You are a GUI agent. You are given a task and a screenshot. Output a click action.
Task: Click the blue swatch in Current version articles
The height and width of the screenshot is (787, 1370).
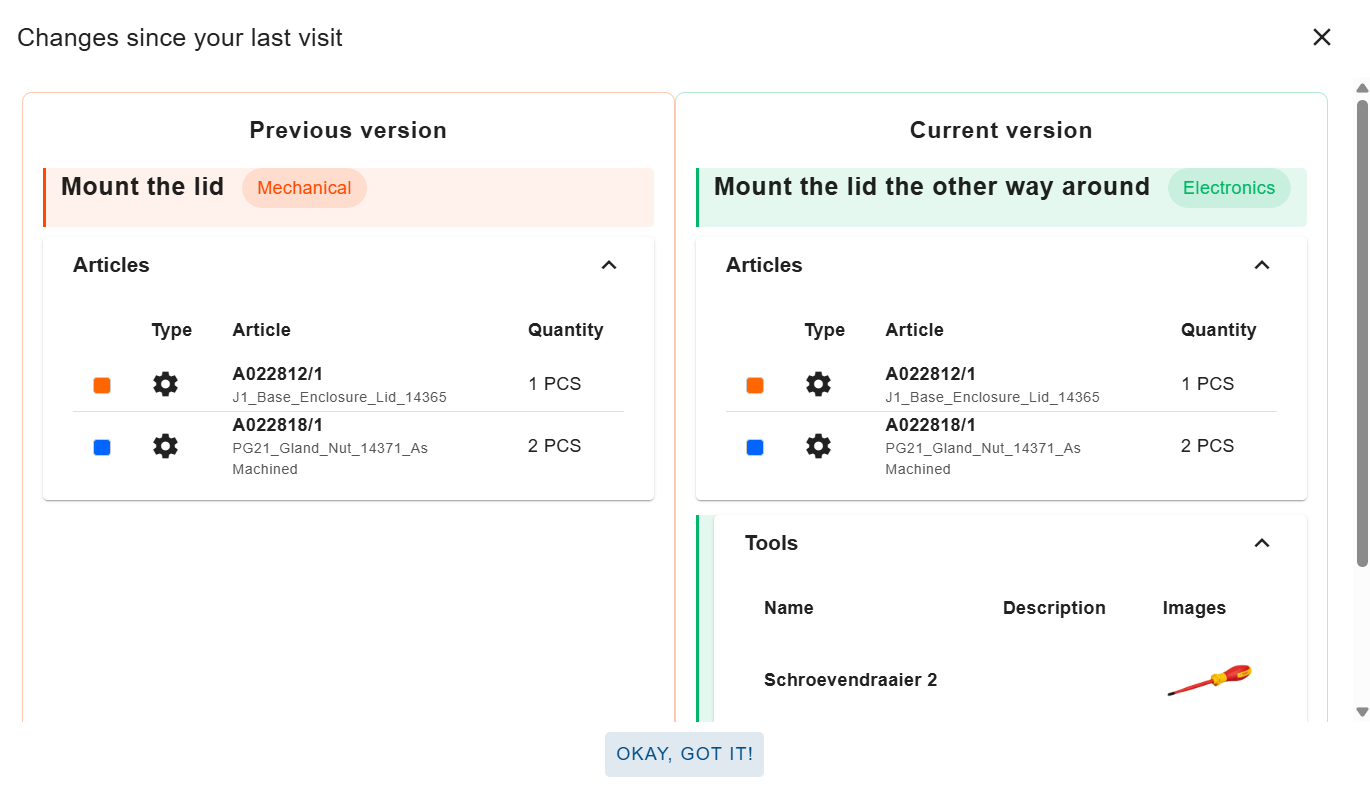(x=755, y=447)
